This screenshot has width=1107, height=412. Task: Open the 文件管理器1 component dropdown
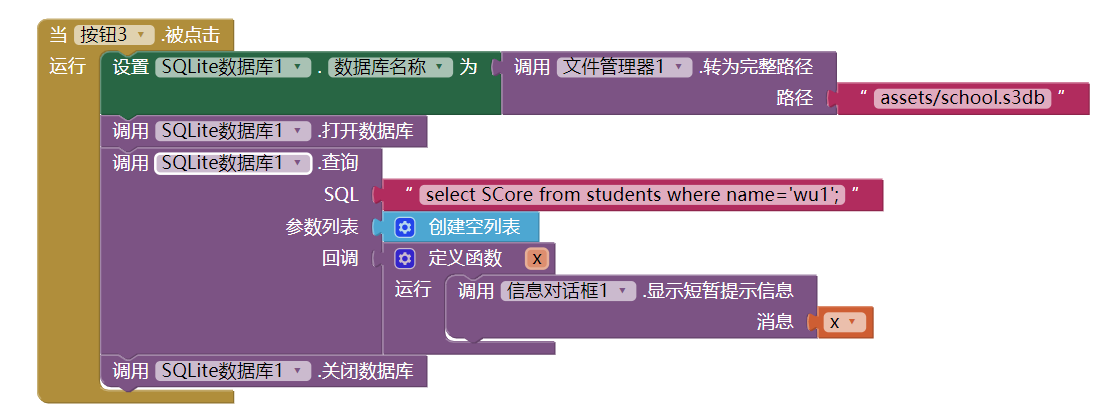(625, 67)
